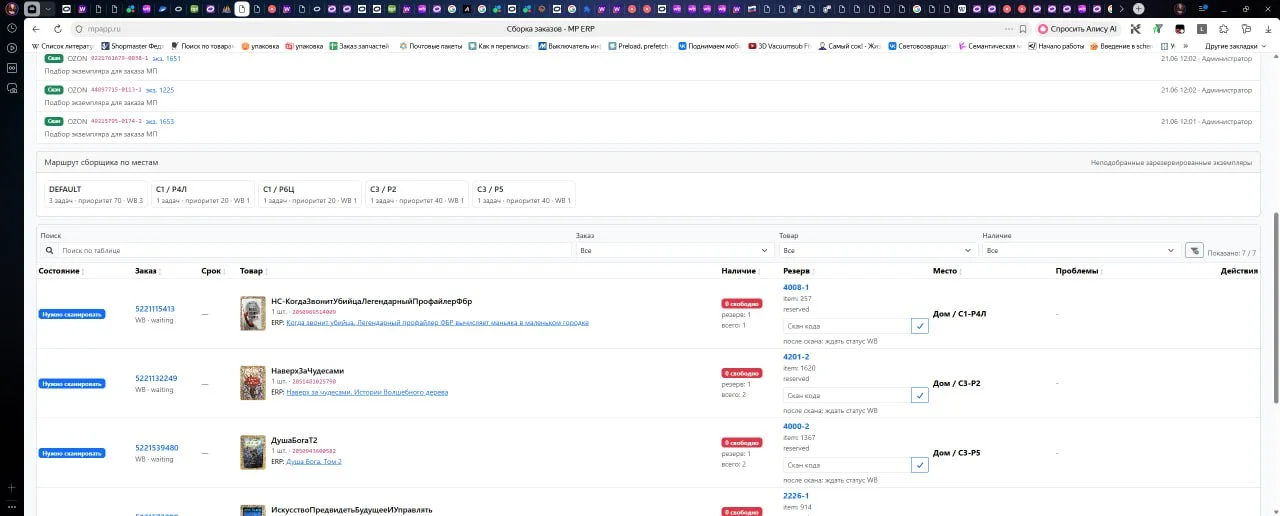
Task: Expand the Заказ filter dropdown
Action: (x=673, y=250)
